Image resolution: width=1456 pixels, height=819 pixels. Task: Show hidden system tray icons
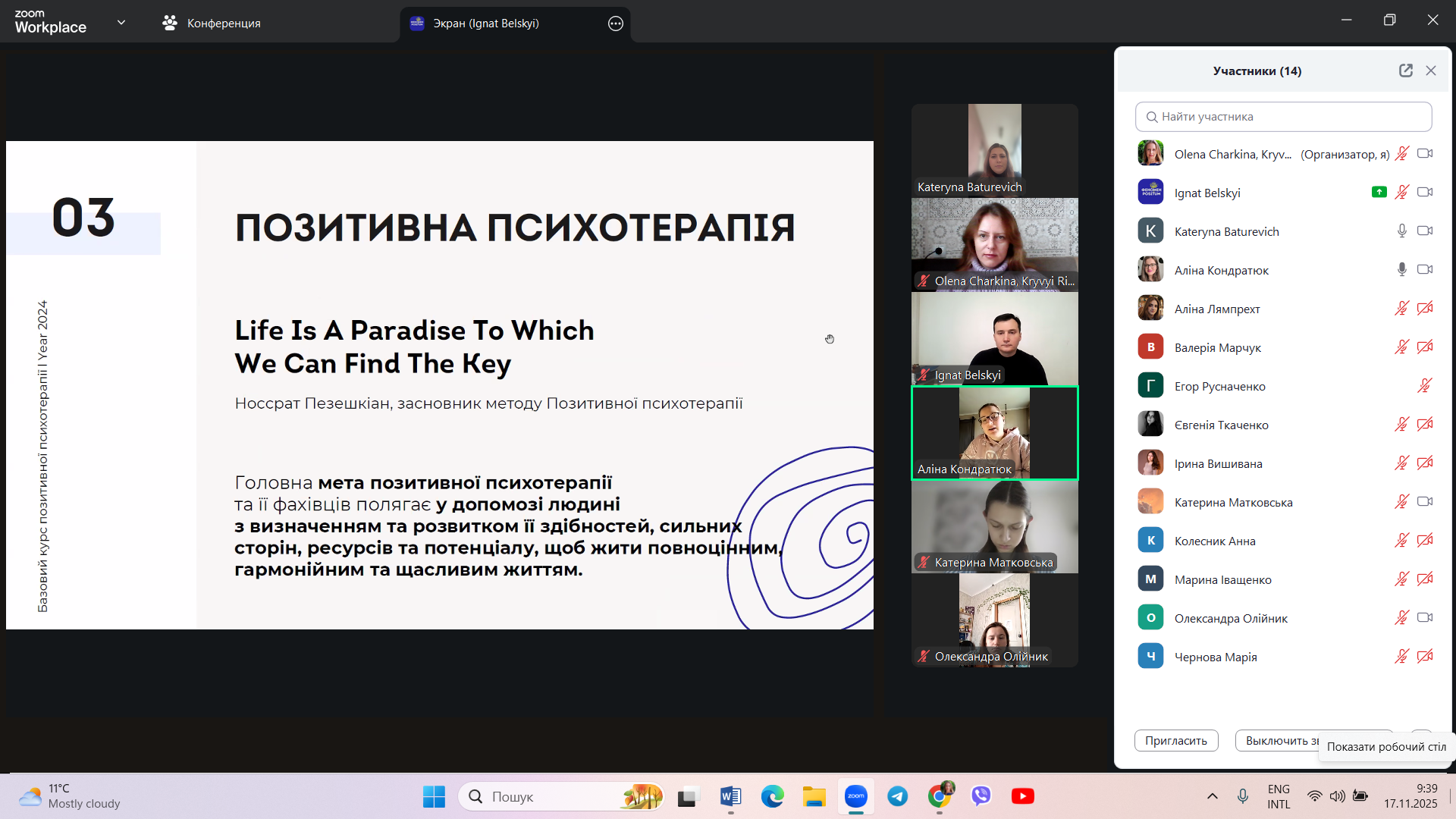(1212, 796)
